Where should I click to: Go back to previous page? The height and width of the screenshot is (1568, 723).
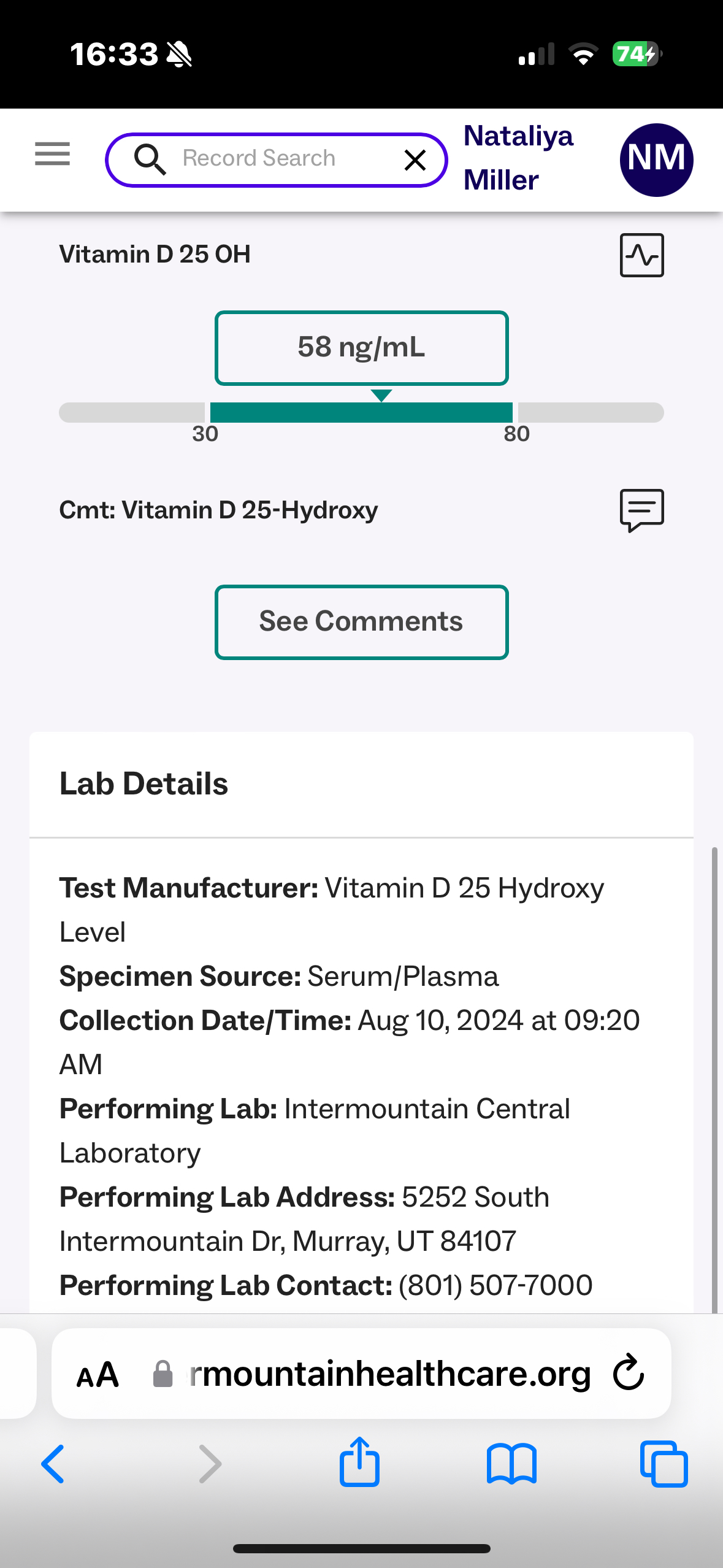pyautogui.click(x=53, y=1464)
